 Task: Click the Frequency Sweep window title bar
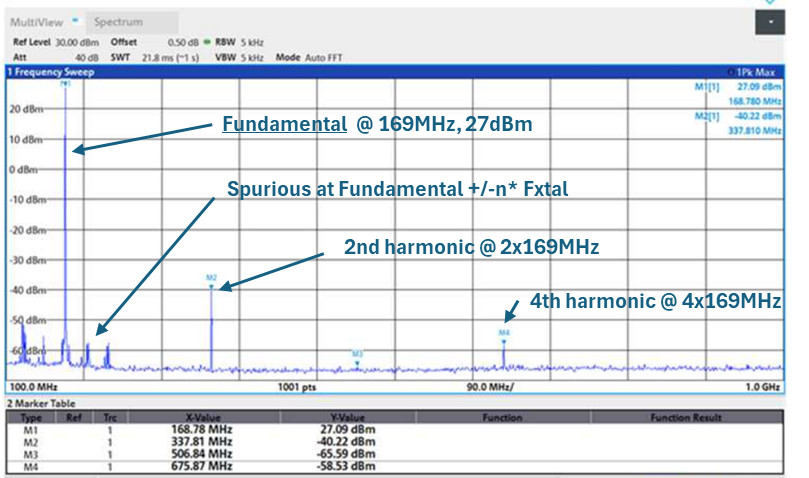(300, 72)
